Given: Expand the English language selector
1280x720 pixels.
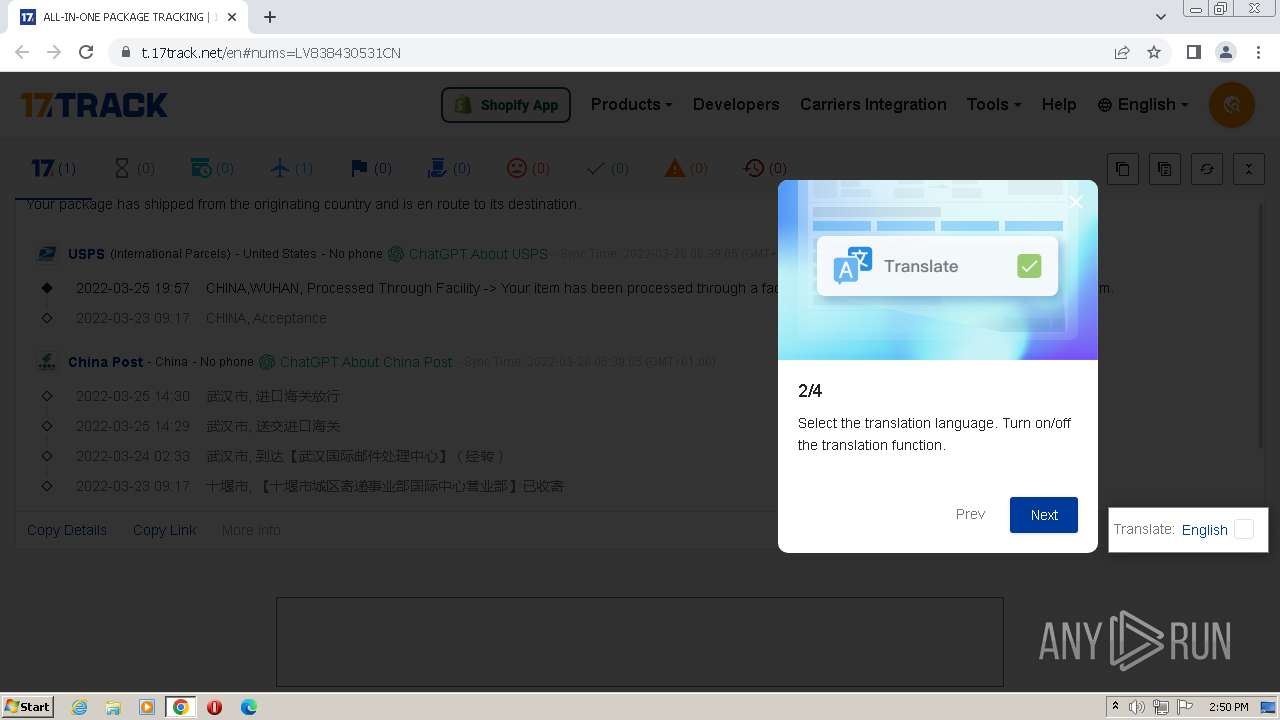Looking at the screenshot, I should point(1143,104).
